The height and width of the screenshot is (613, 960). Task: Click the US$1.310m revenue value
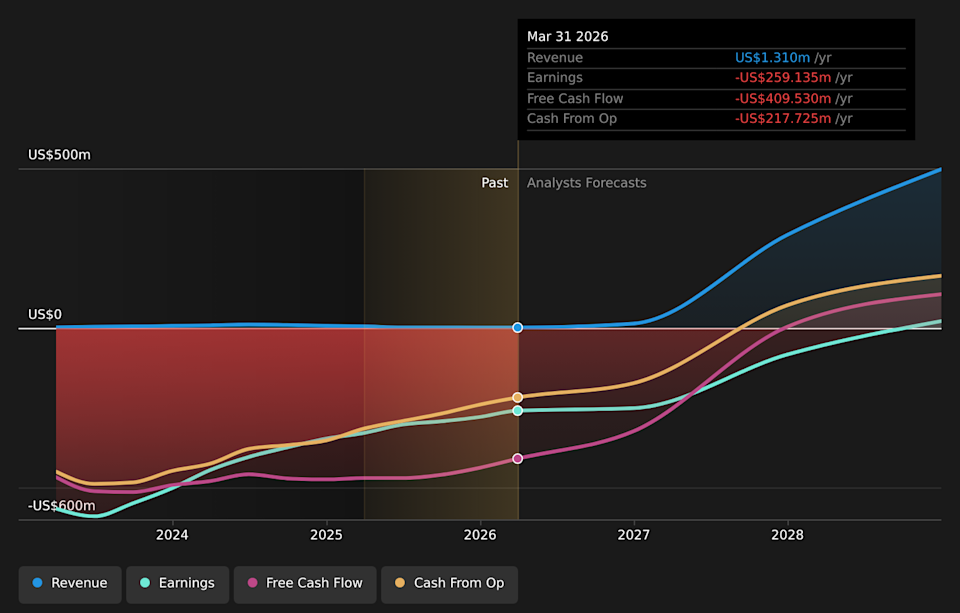click(x=772, y=58)
